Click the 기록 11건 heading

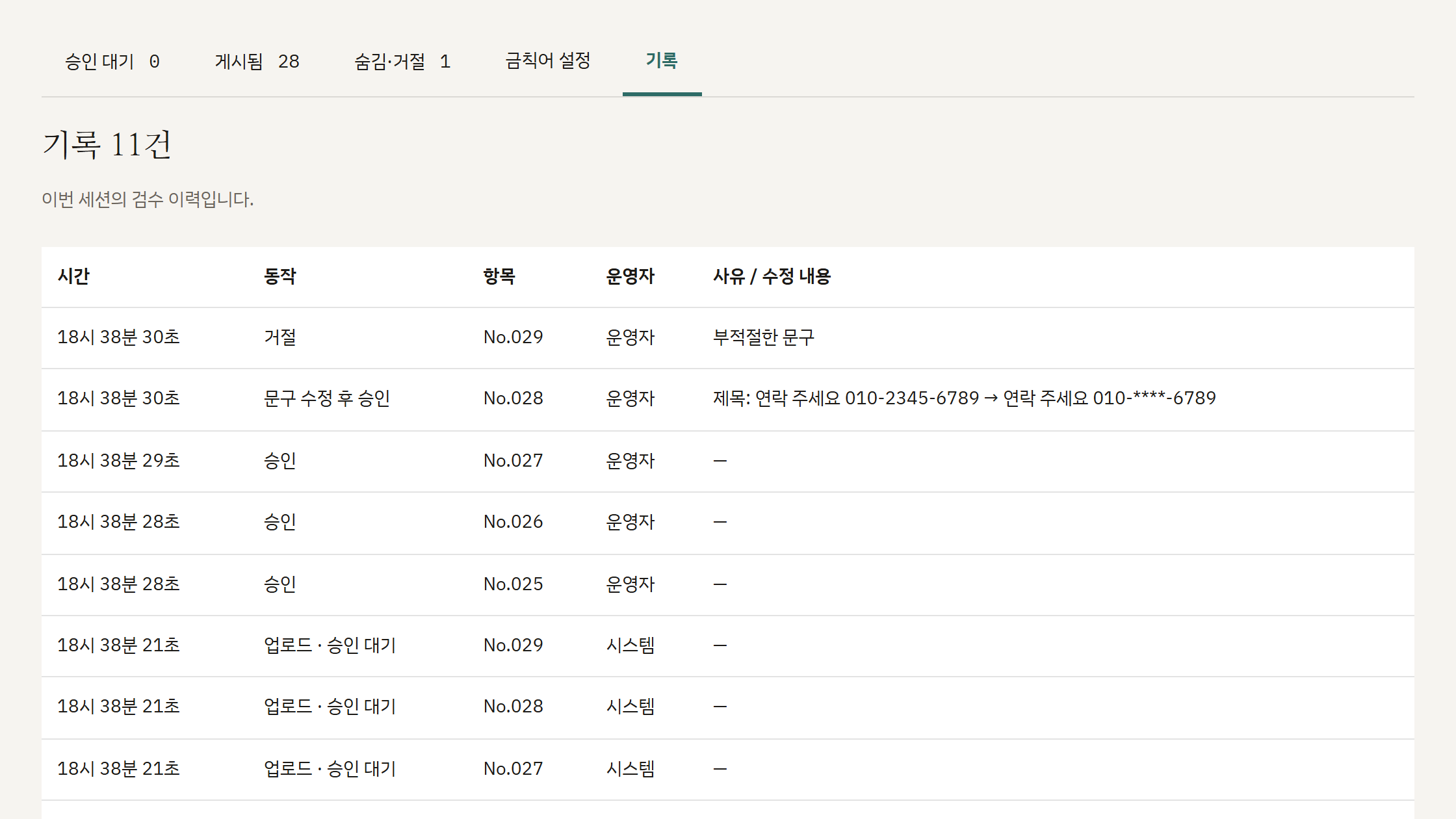point(107,144)
